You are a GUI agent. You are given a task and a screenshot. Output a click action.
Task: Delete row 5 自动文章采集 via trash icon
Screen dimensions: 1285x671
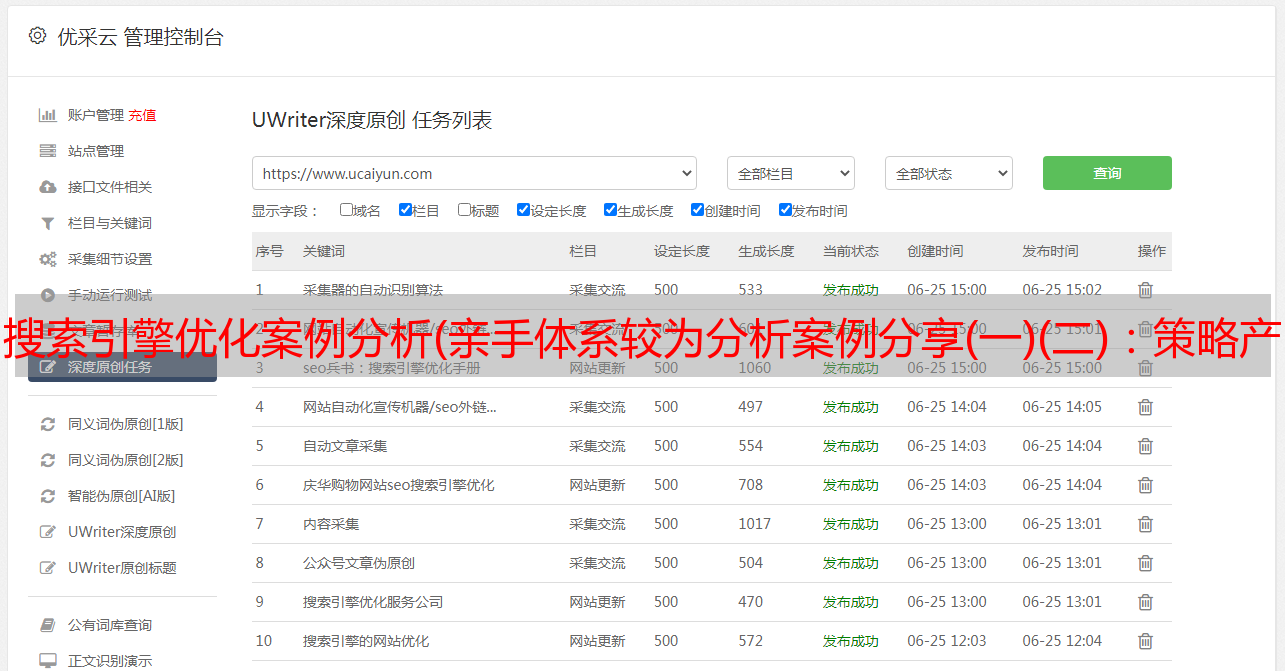pyautogui.click(x=1145, y=446)
